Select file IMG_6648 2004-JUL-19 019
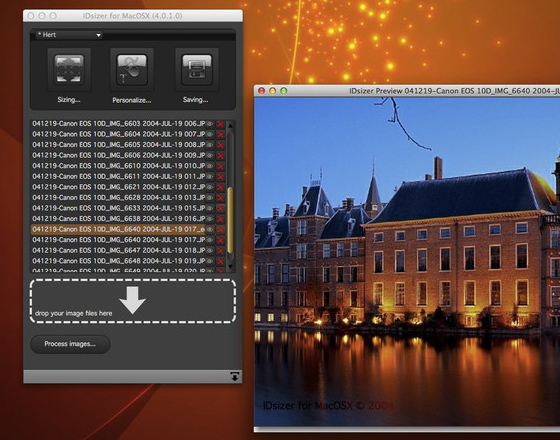This screenshot has width=560, height=440. [119, 261]
